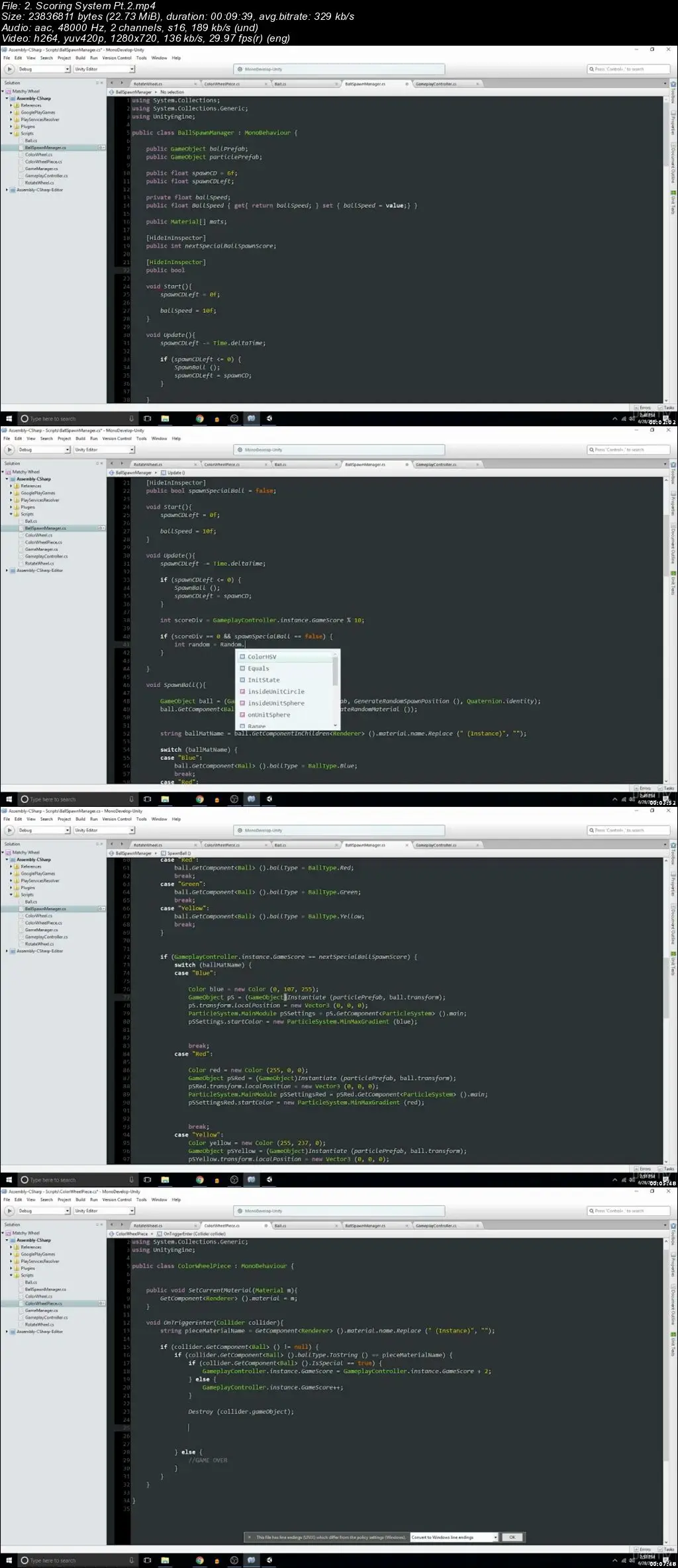
Task: Close the BallSpawnManager.cs tab in the No selection frame
Action: (408, 84)
